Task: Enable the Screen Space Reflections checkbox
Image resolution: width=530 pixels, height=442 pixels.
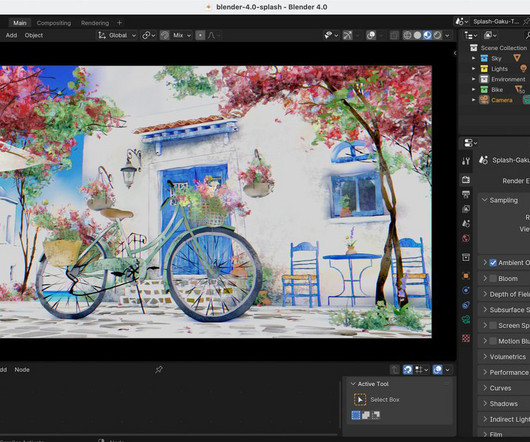Action: tap(493, 325)
